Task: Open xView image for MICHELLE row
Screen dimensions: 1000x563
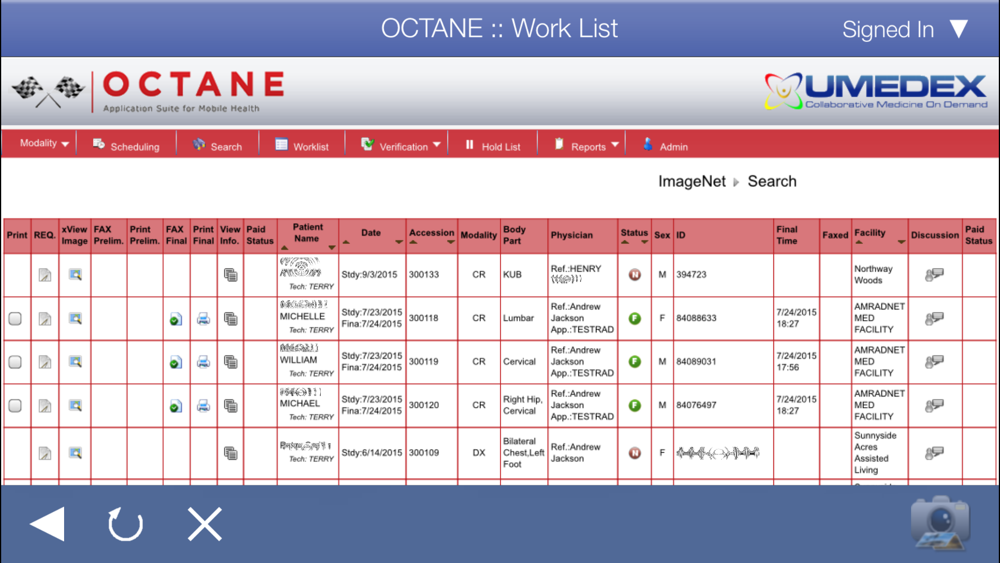Action: (75, 318)
